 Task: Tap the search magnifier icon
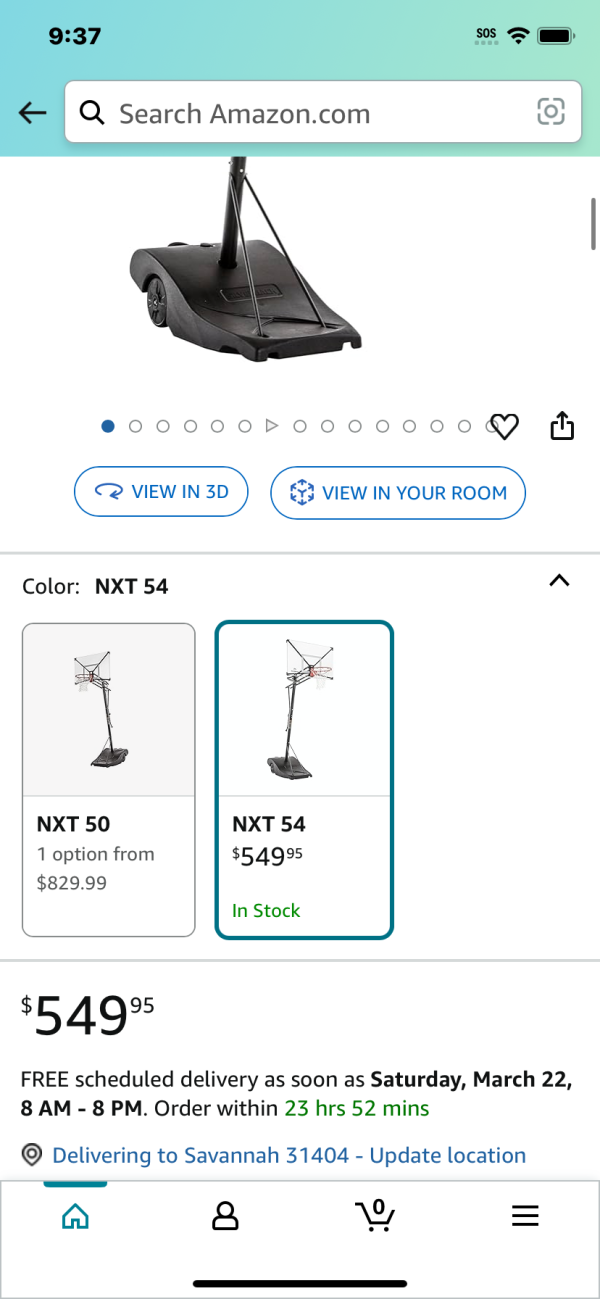(x=92, y=113)
